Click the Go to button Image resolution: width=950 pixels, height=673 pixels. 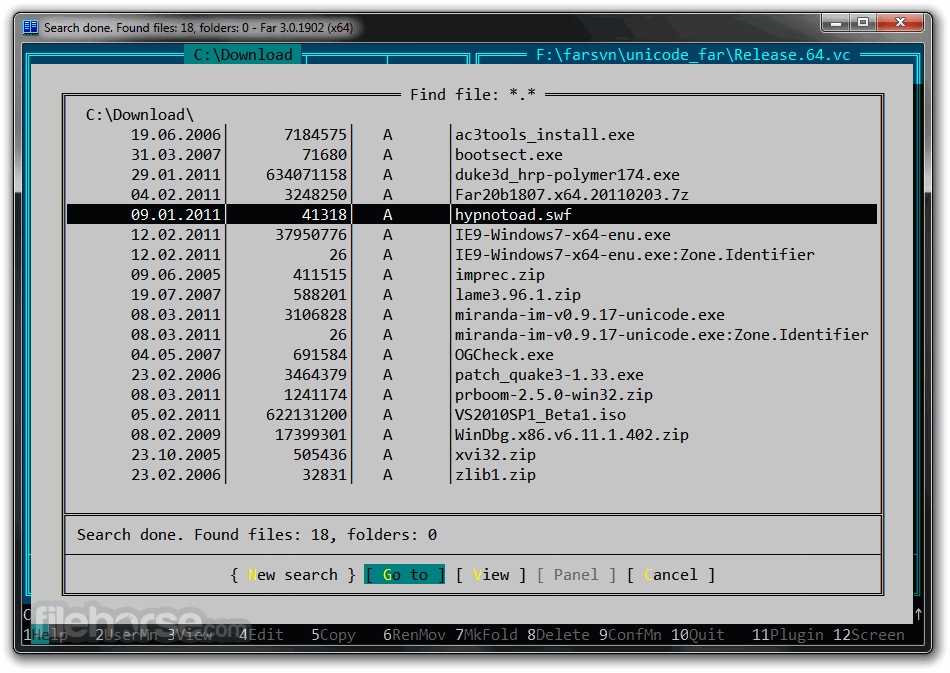coord(403,574)
